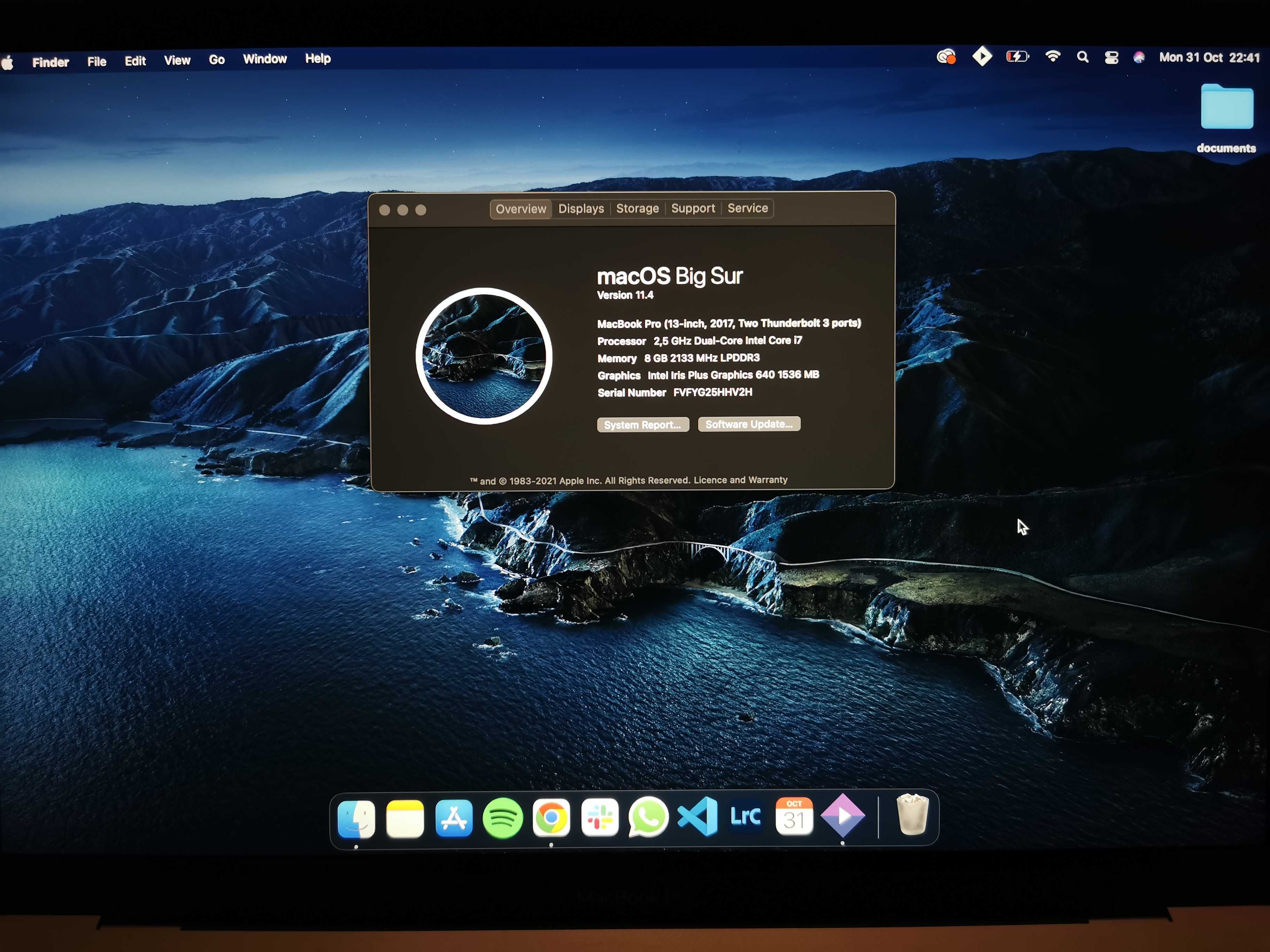Screen dimensions: 1270x952
Task: Select the Overview tab
Action: pyautogui.click(x=521, y=209)
